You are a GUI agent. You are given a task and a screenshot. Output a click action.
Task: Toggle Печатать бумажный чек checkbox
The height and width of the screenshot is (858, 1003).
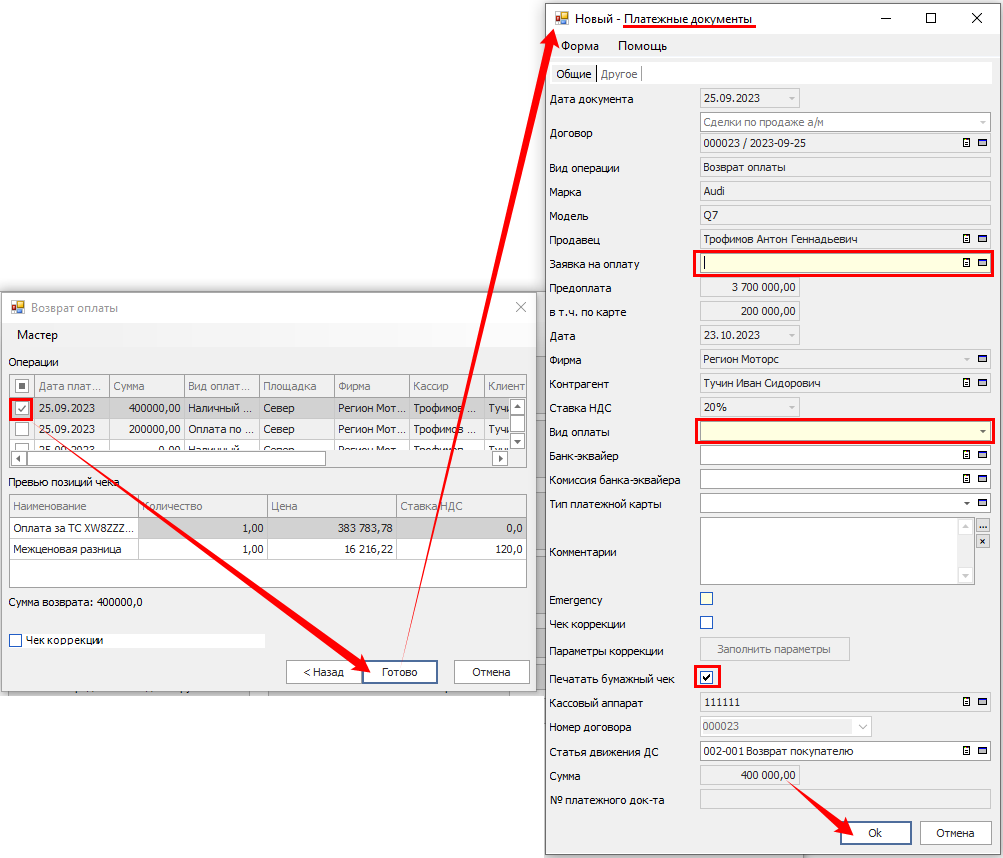point(707,679)
